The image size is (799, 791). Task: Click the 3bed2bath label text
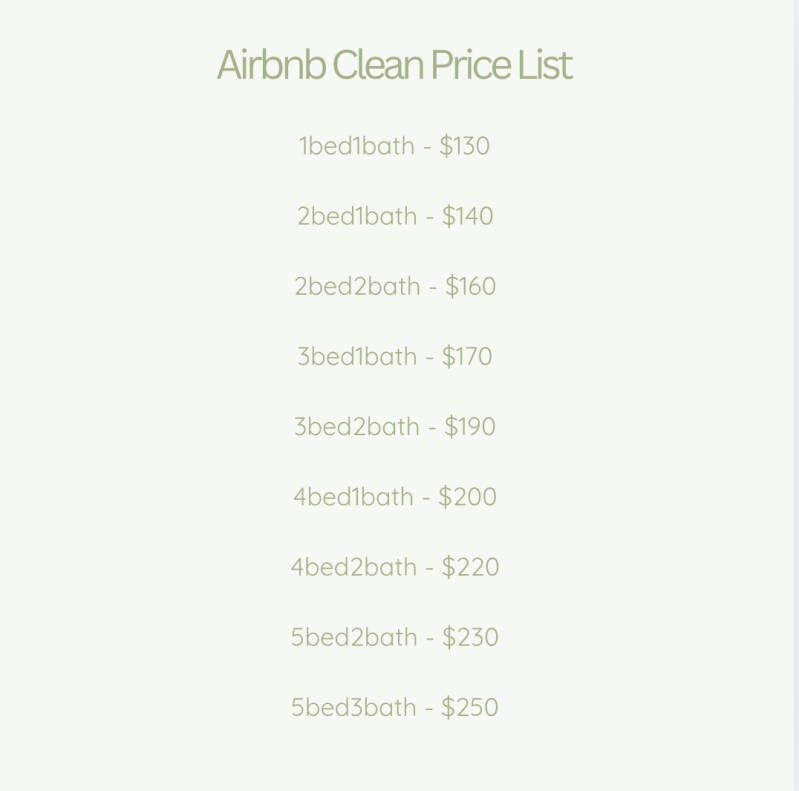tap(357, 427)
